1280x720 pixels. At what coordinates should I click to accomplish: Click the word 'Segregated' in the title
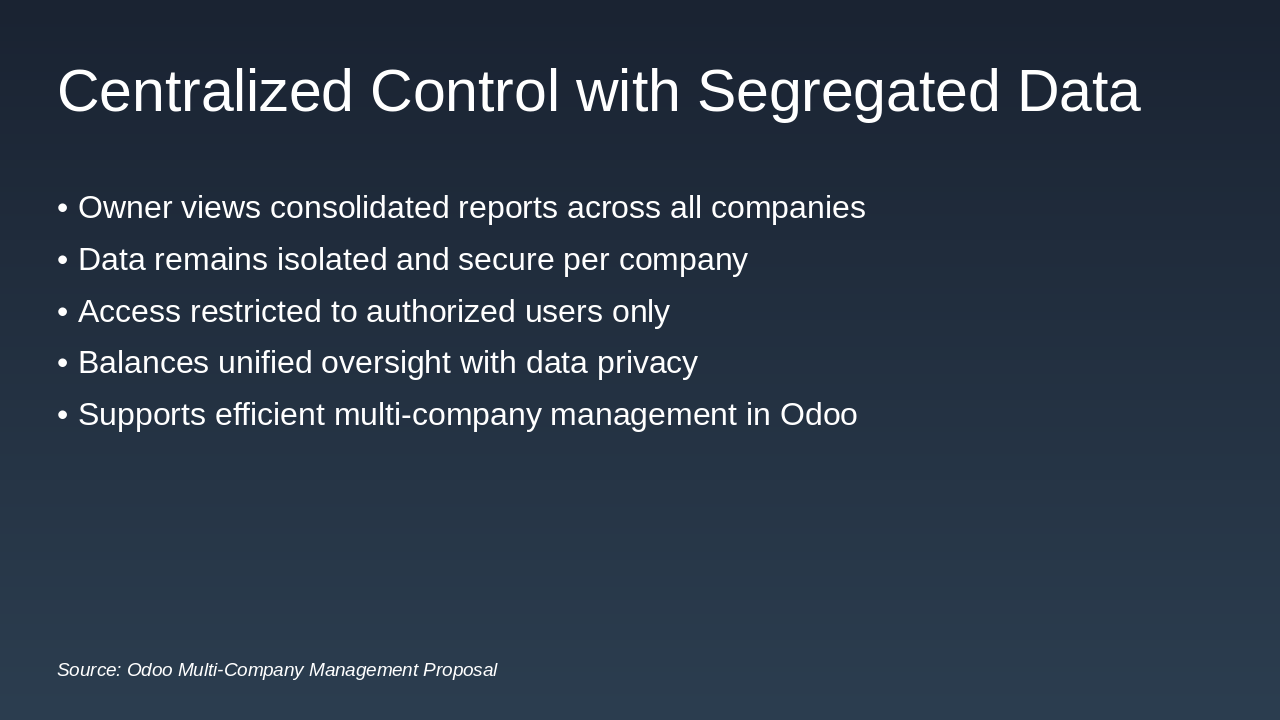click(848, 91)
